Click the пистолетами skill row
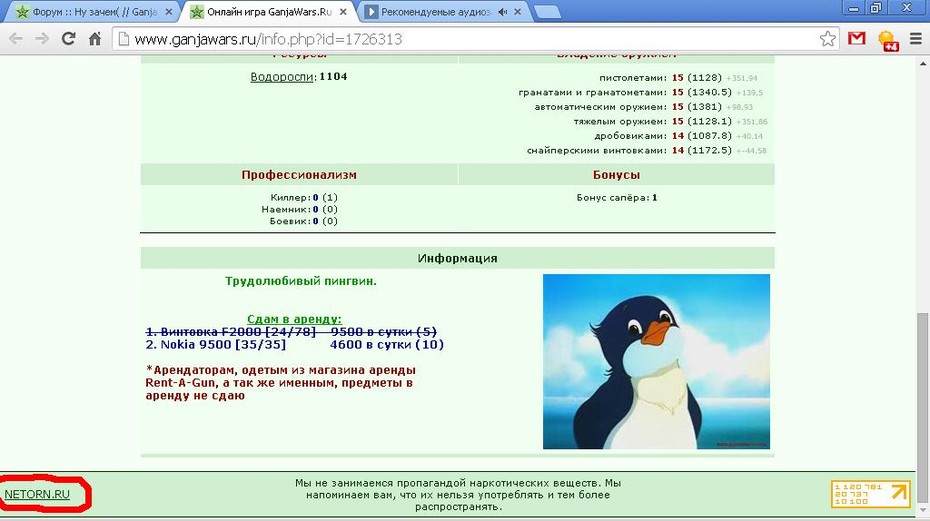930x521 pixels. tap(678, 78)
